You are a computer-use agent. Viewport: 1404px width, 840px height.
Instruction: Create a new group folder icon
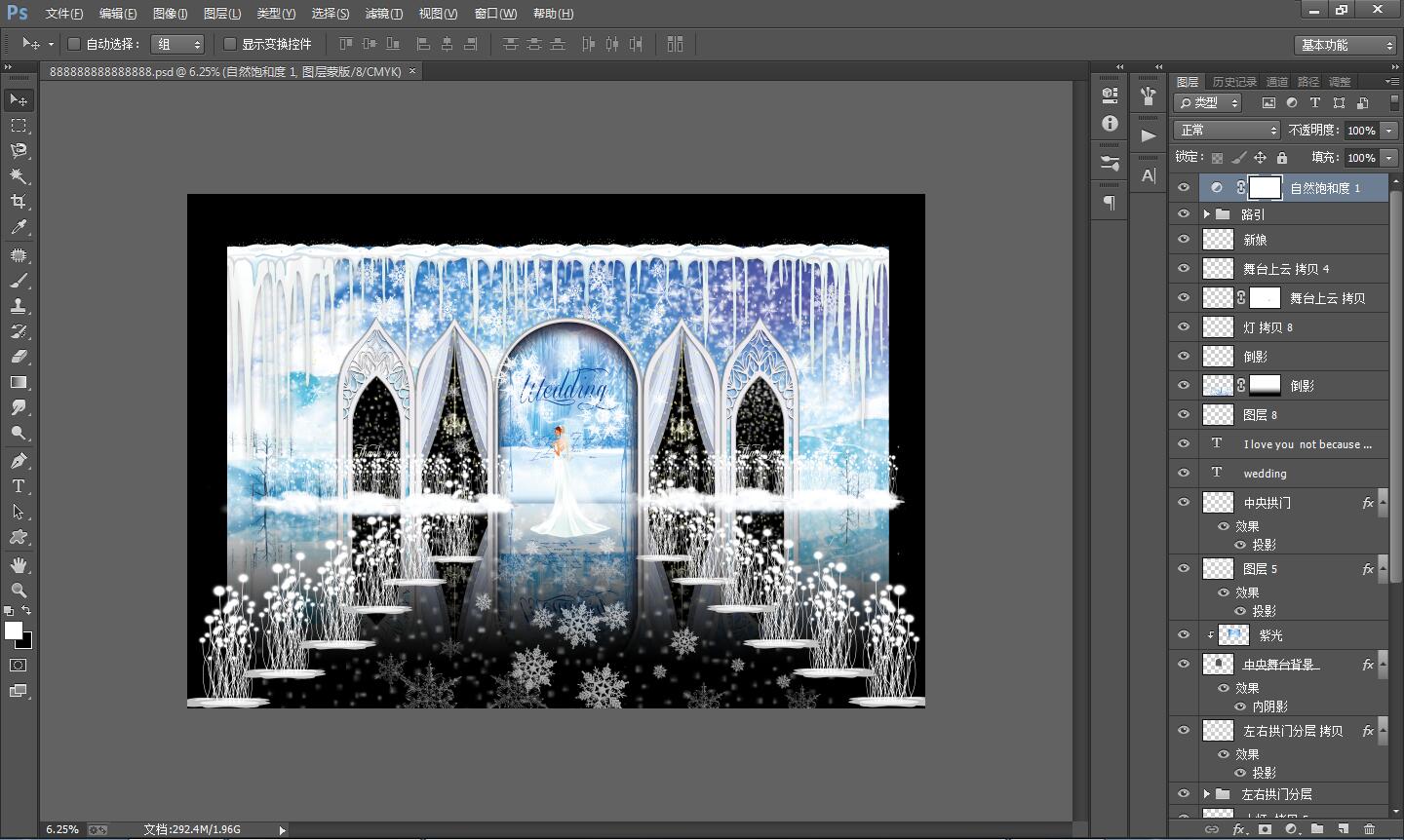pyautogui.click(x=1317, y=829)
